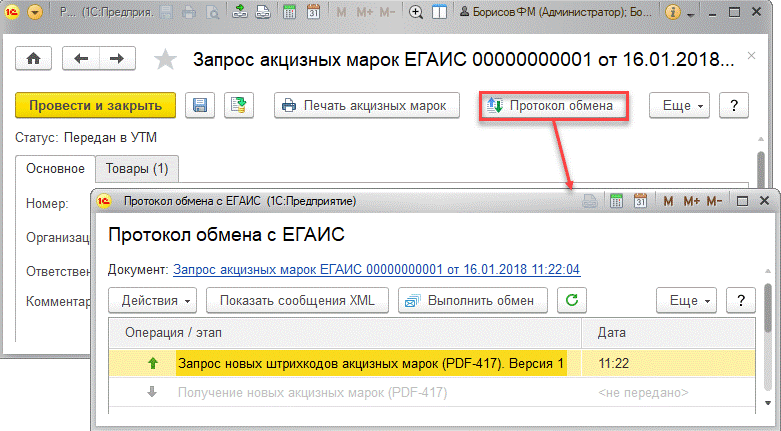
Task: Select row Запрос новых штрихкодов акцизных марок
Action: [432, 363]
